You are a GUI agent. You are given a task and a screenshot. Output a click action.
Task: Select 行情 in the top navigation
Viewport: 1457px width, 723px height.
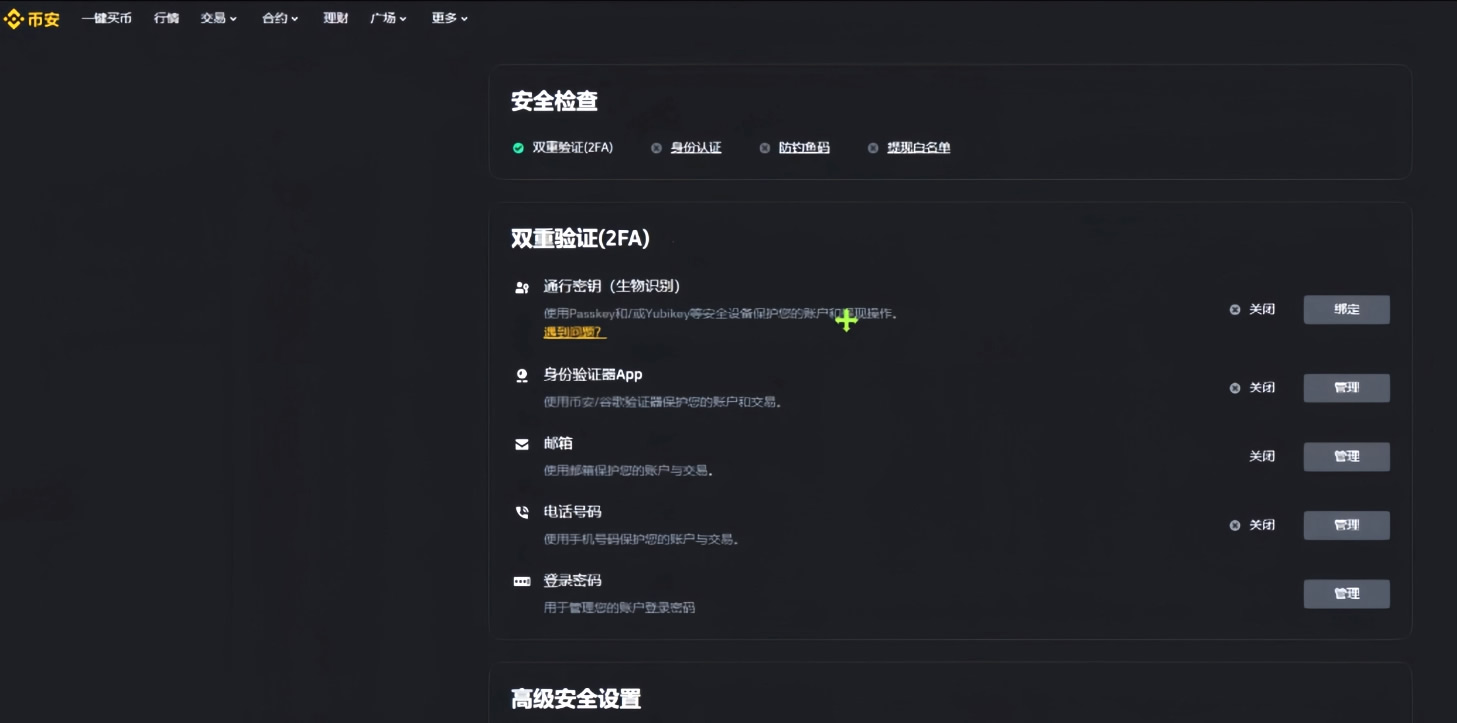(x=166, y=17)
